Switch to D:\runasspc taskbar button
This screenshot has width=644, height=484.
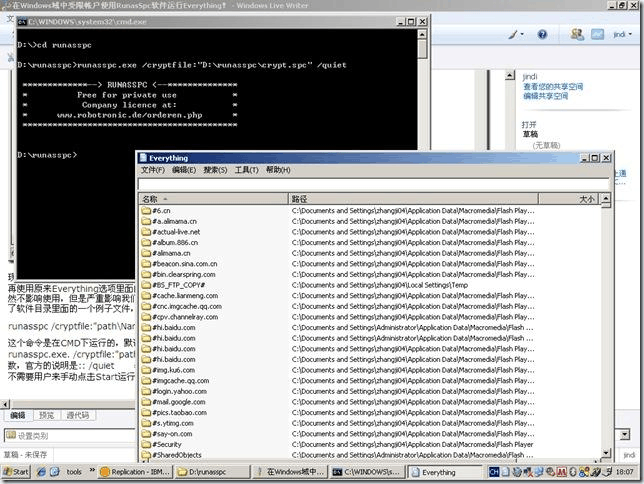[x=212, y=472]
